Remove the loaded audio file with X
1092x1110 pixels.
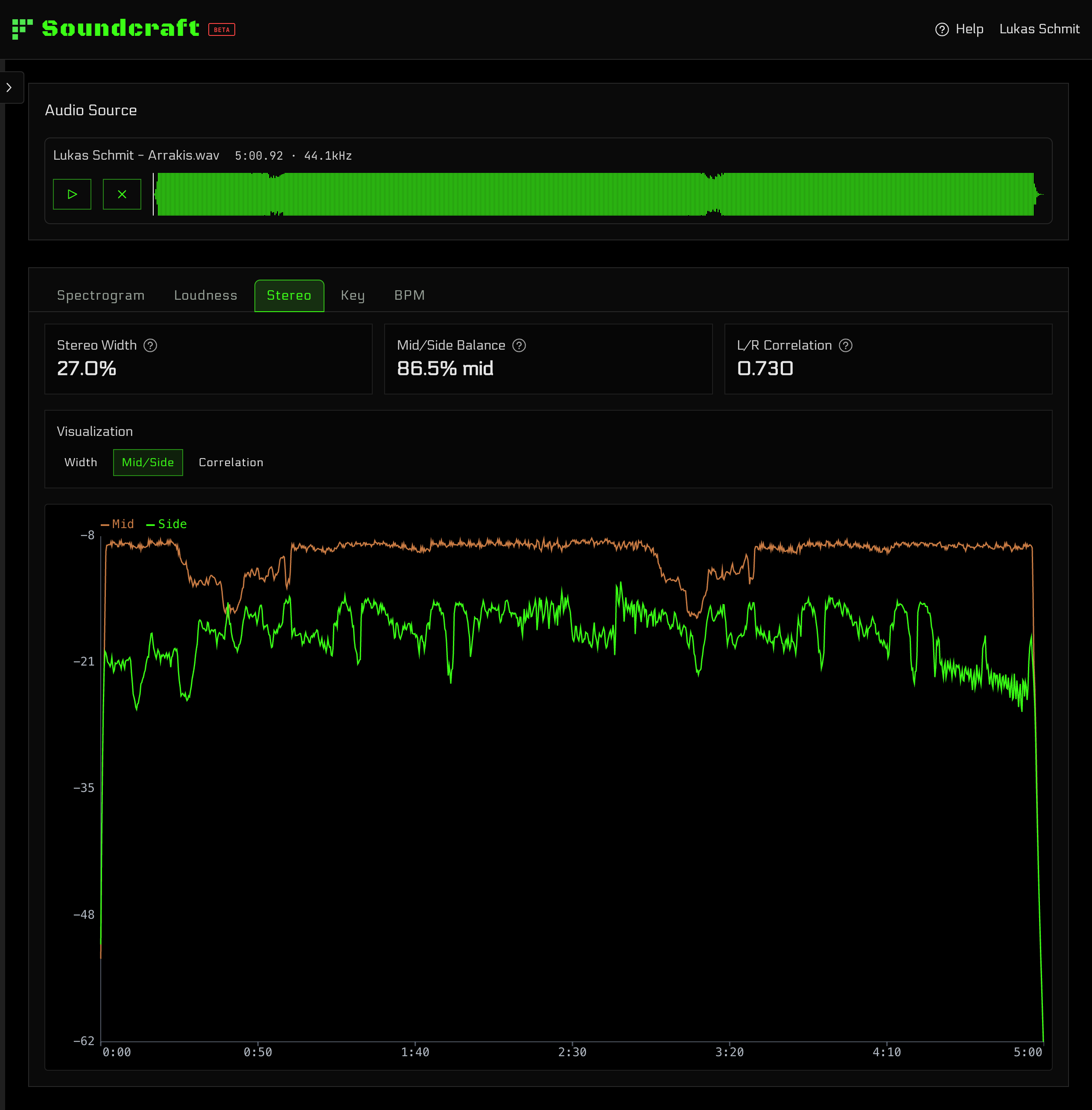coord(122,195)
